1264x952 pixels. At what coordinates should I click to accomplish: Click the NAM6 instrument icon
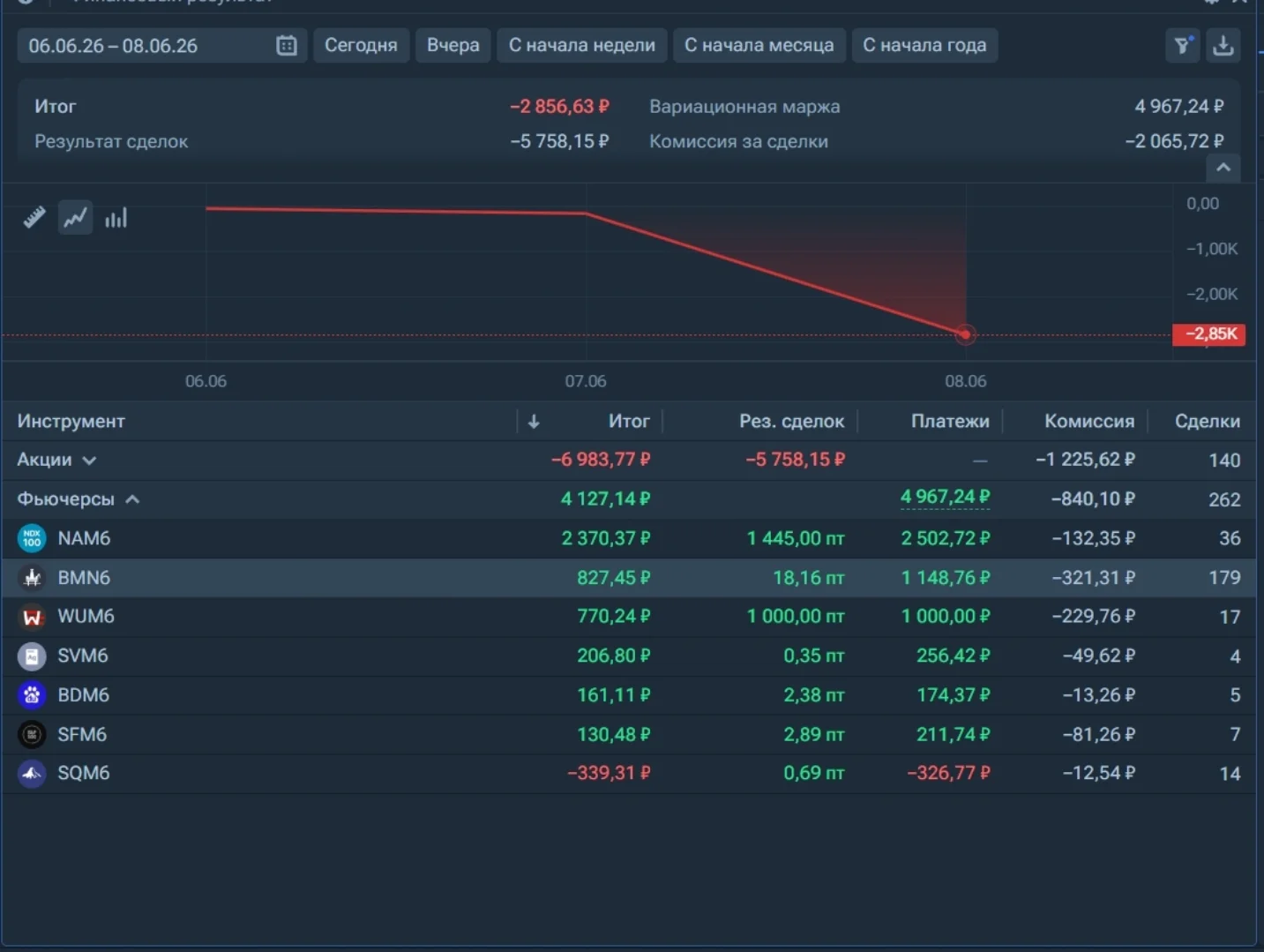(32, 538)
